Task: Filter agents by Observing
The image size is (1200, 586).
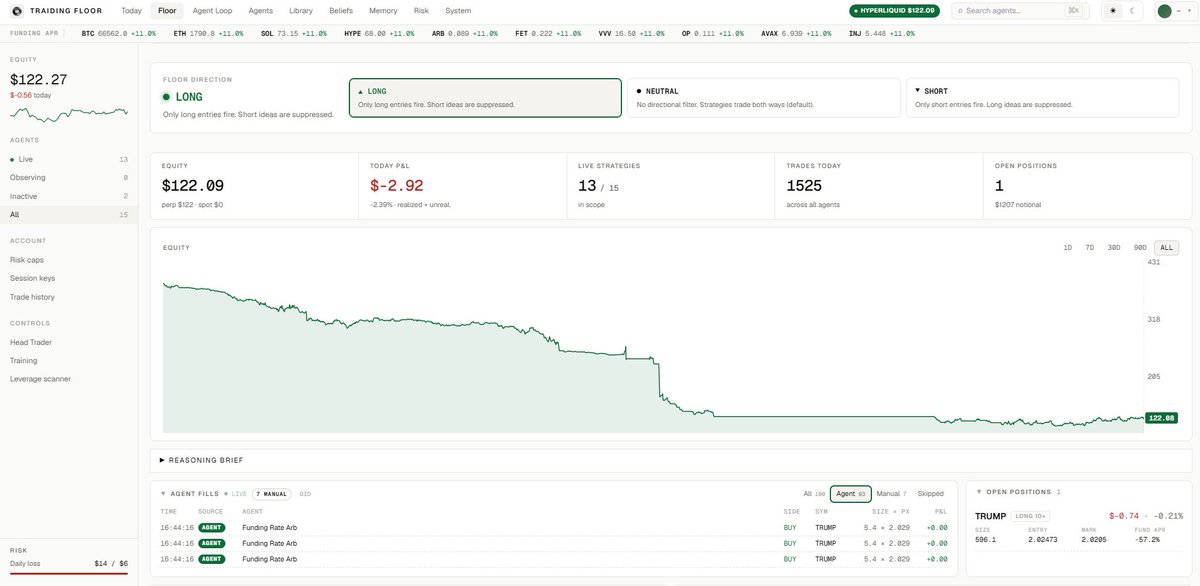Action: [x=69, y=177]
